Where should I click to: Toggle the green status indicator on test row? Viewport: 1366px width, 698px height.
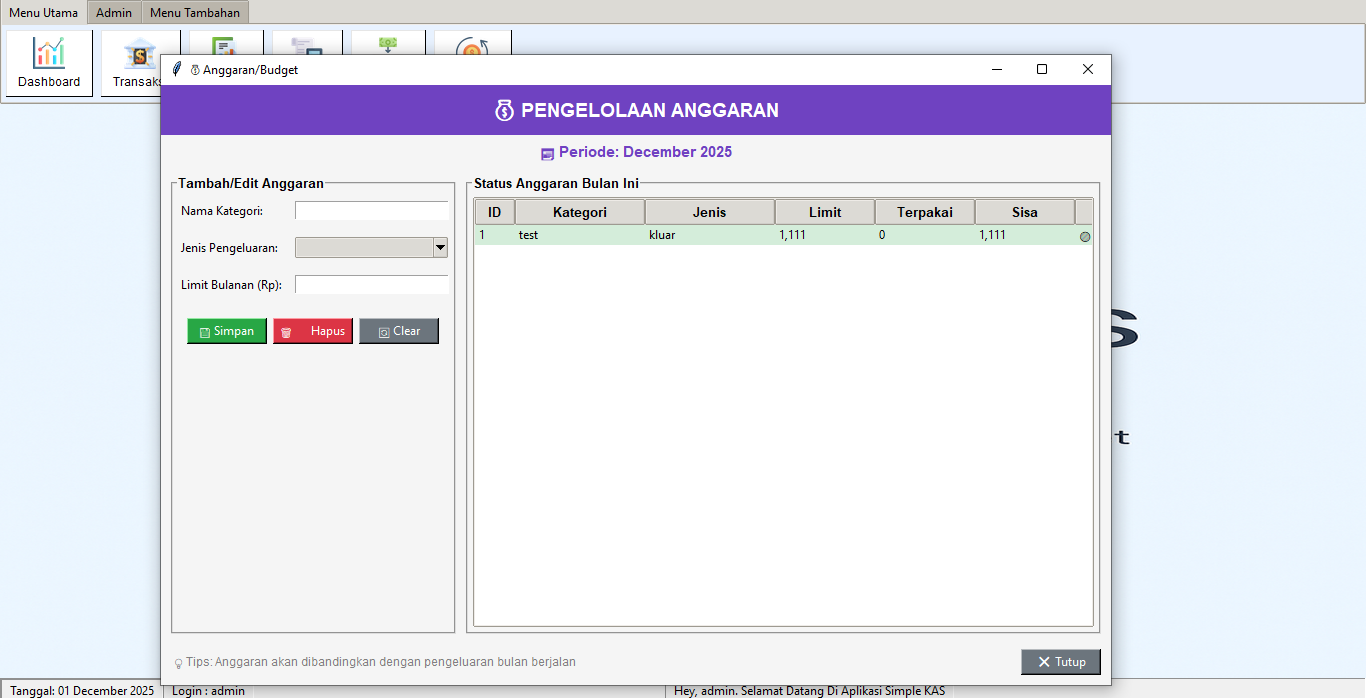tap(1083, 236)
